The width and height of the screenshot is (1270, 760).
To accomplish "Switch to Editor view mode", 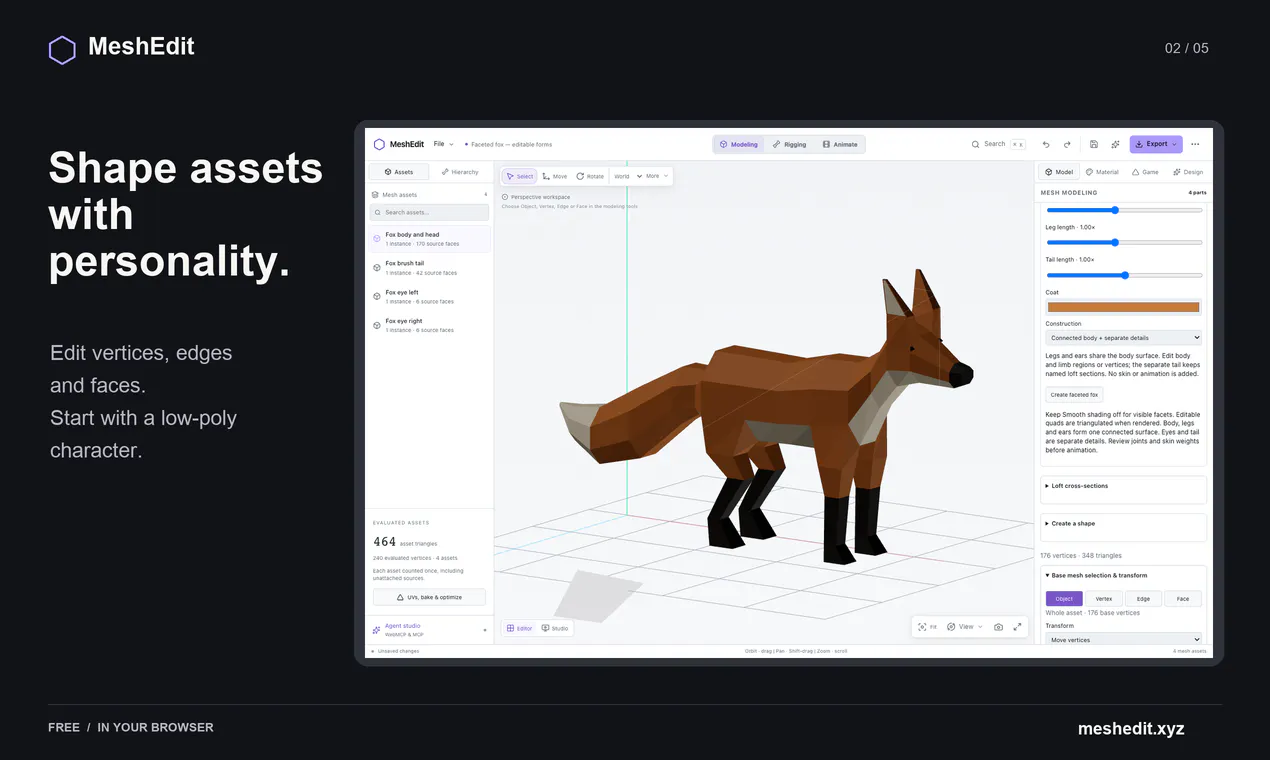I will coord(519,628).
